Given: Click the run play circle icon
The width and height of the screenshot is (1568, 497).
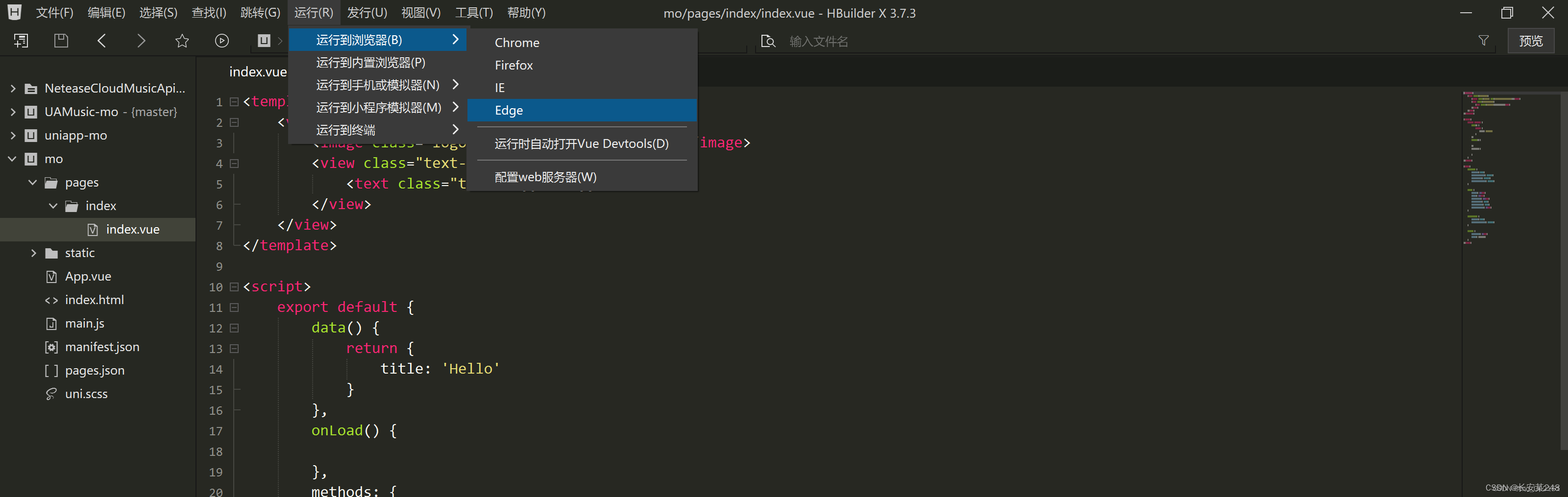Looking at the screenshot, I should point(222,41).
